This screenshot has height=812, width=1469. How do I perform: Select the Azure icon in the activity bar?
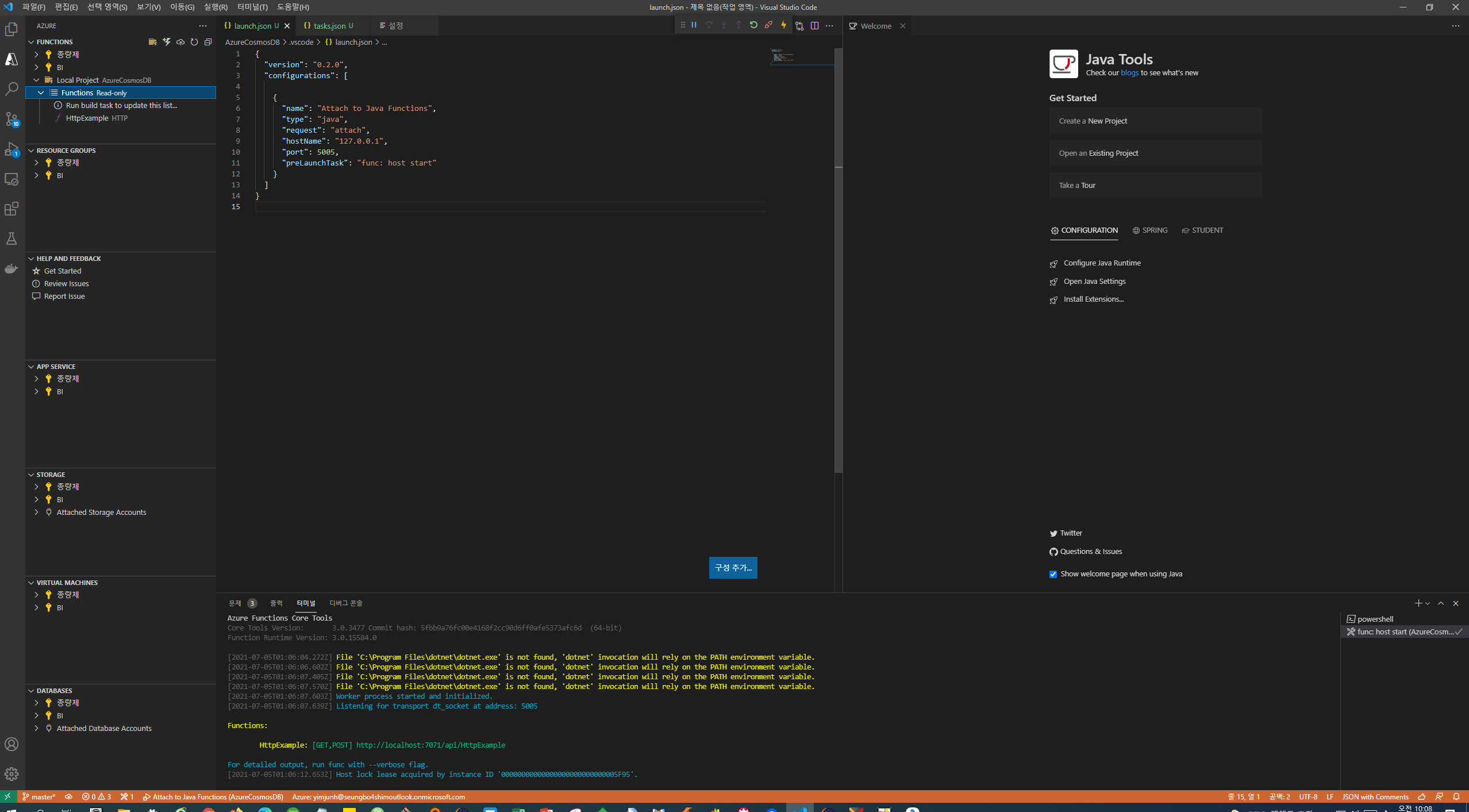click(11, 59)
